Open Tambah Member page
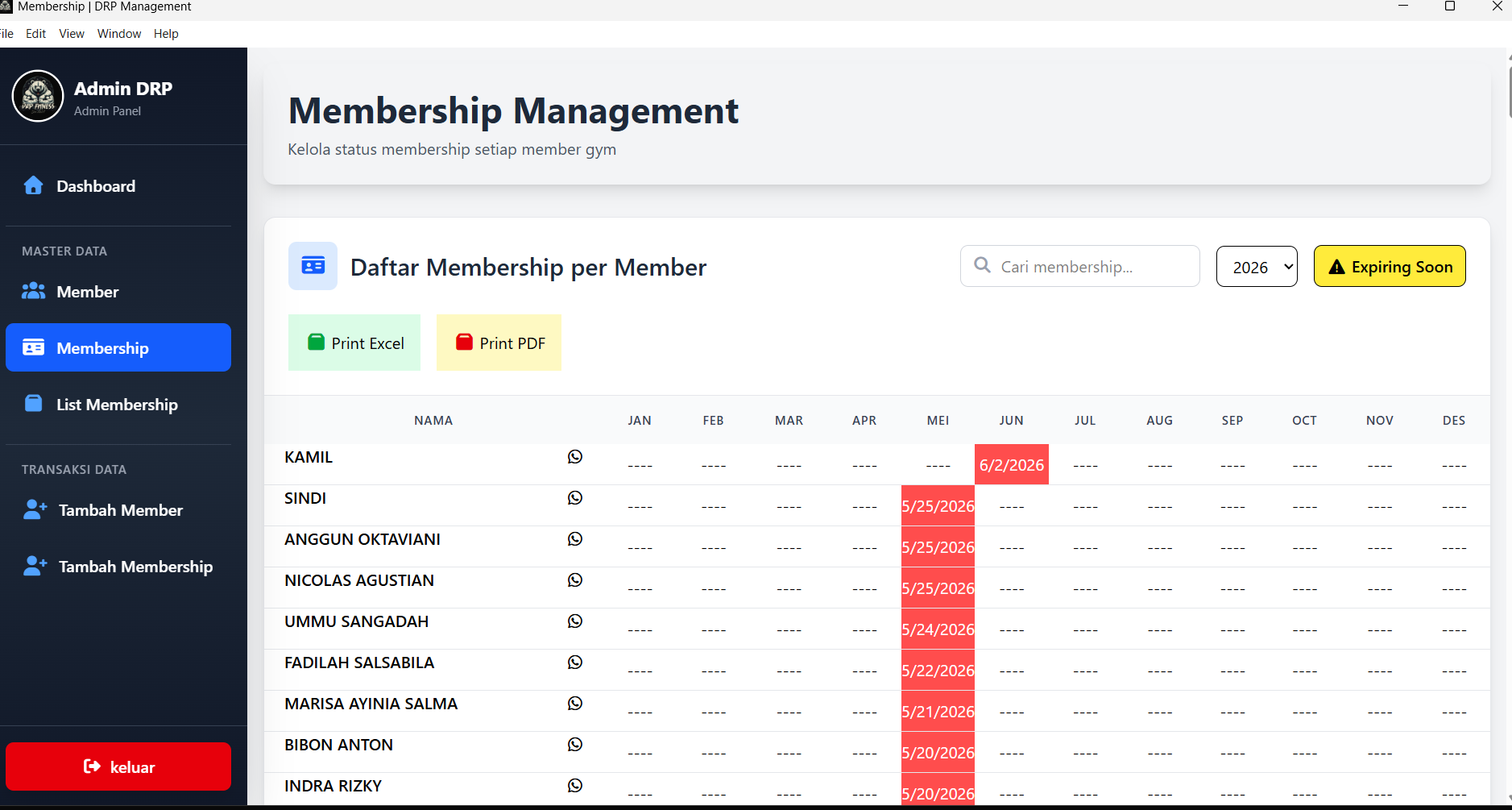The image size is (1512, 810). point(118,510)
